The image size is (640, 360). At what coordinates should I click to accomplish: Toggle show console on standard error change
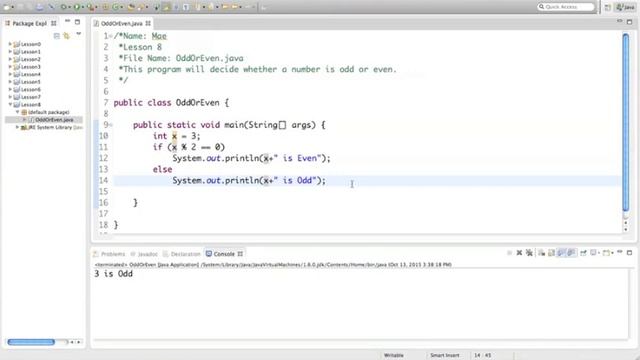coord(572,253)
